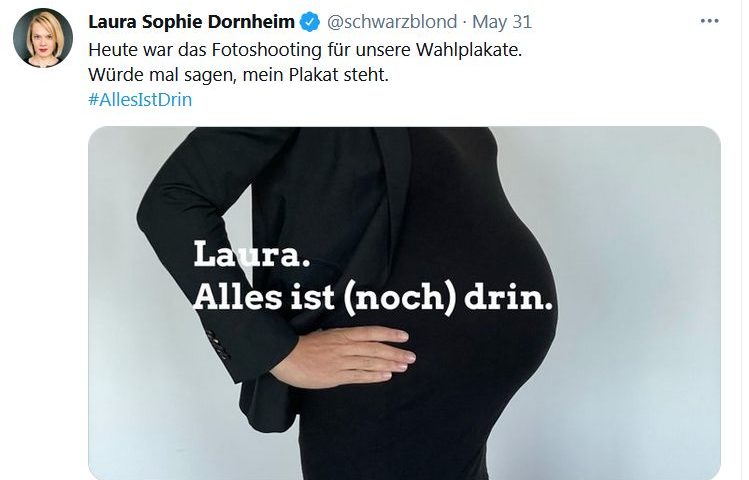Open the tweet's three-dot more menu
The width and height of the screenshot is (749, 480).
tap(709, 21)
